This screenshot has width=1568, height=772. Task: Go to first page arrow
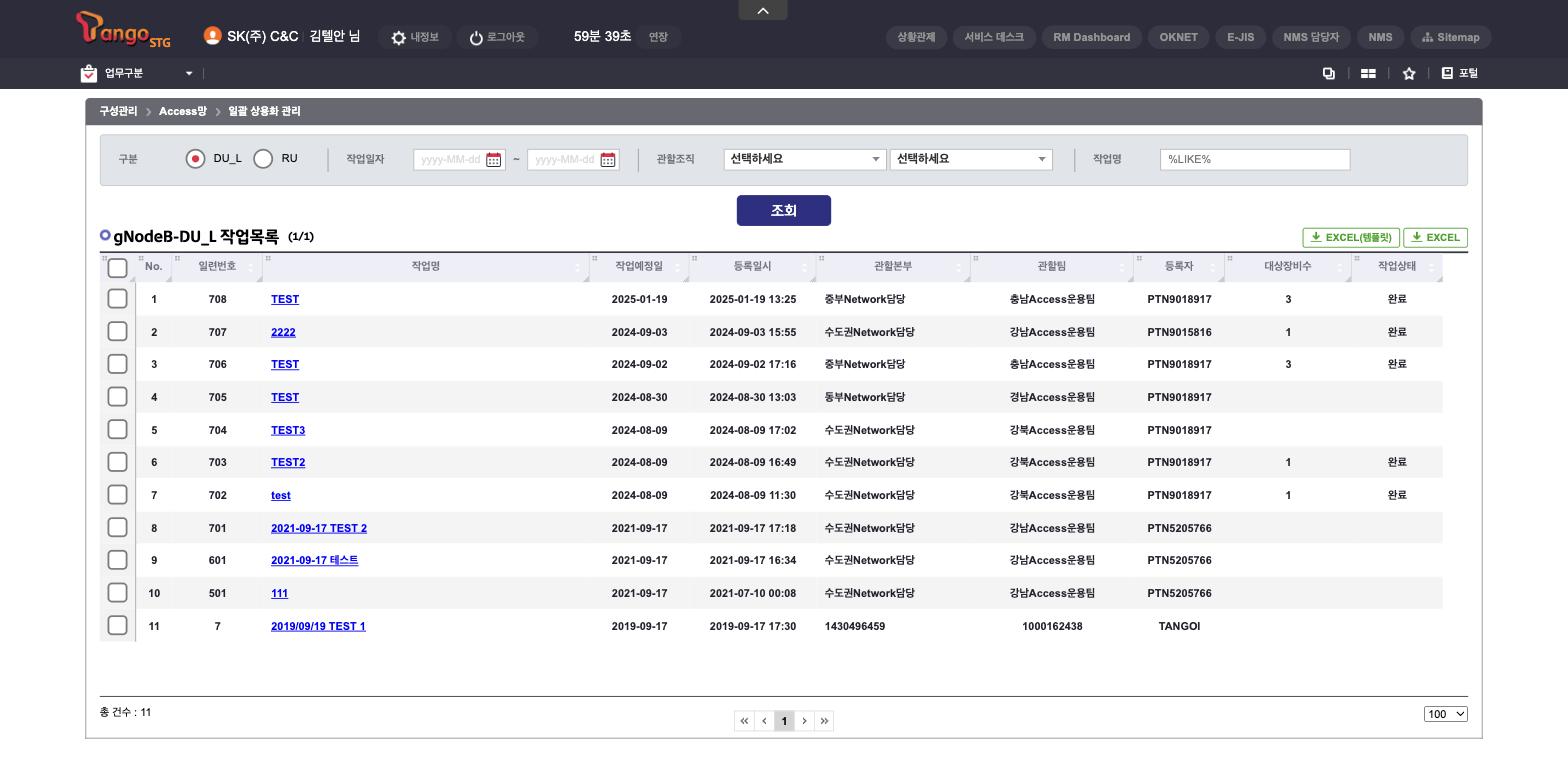(x=744, y=721)
